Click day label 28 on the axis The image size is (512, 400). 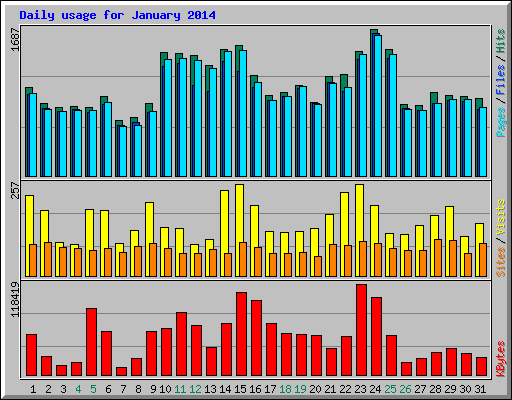[435, 389]
